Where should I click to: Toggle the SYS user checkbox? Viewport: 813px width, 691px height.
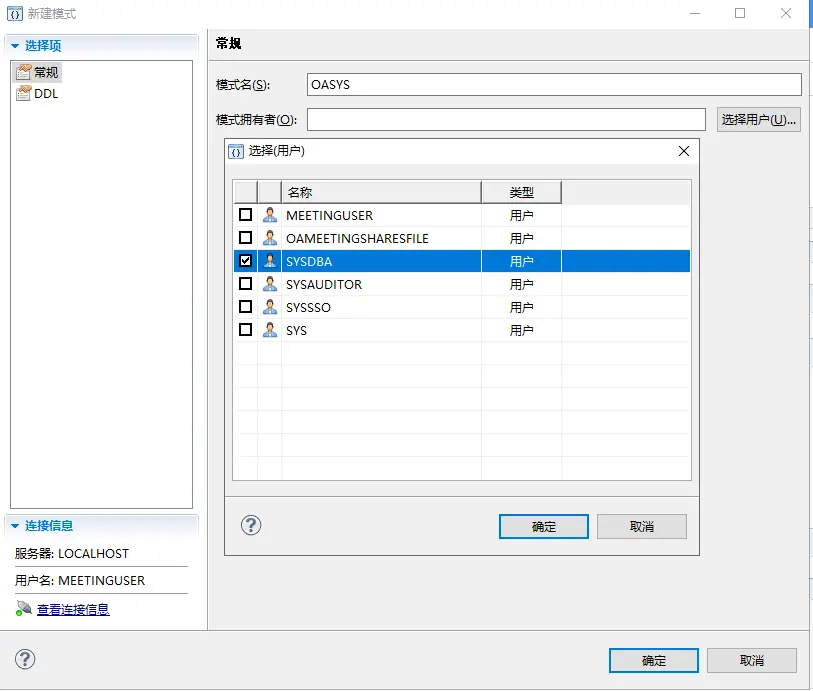coord(245,330)
